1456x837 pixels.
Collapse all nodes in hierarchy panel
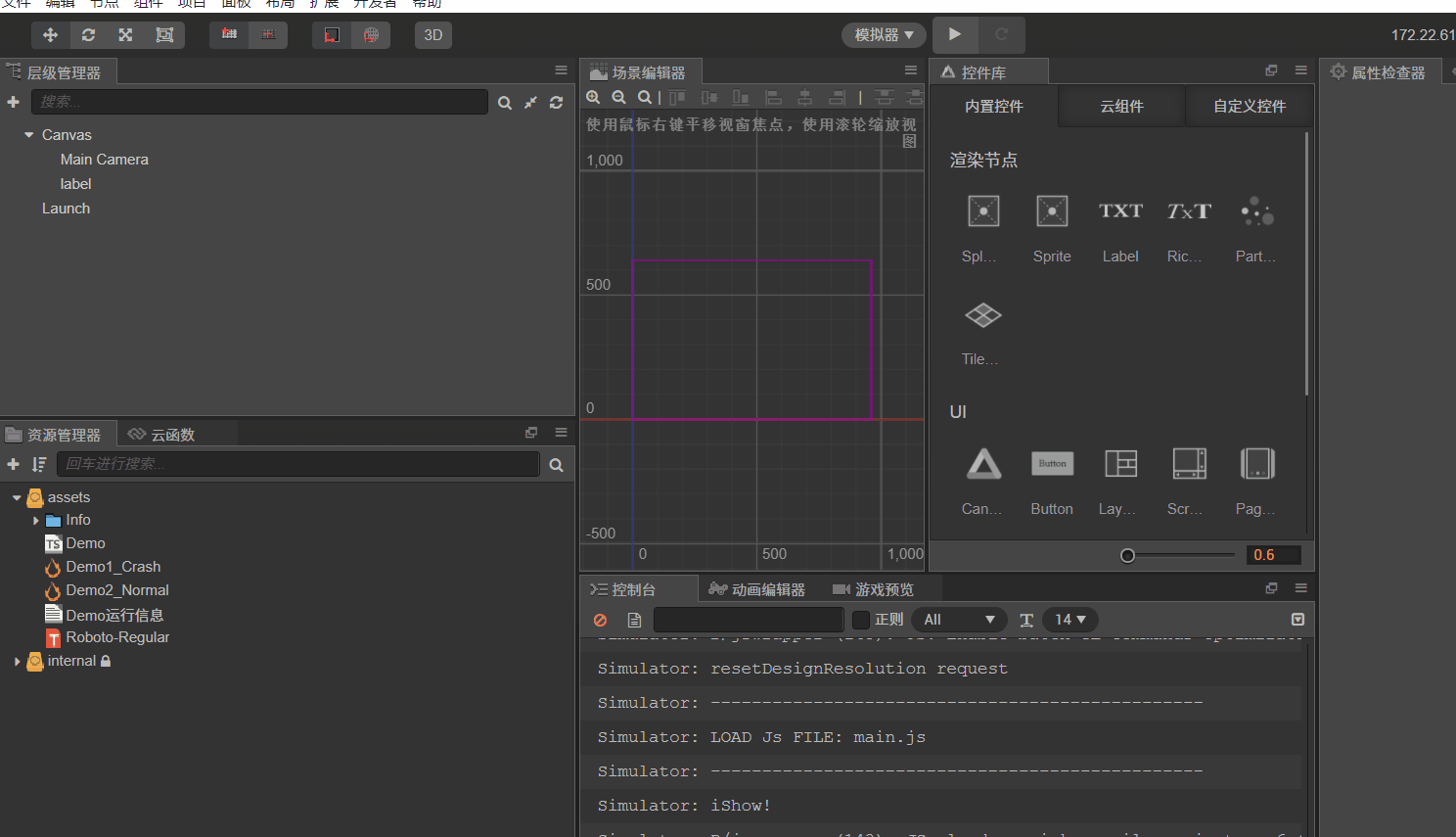pos(530,103)
